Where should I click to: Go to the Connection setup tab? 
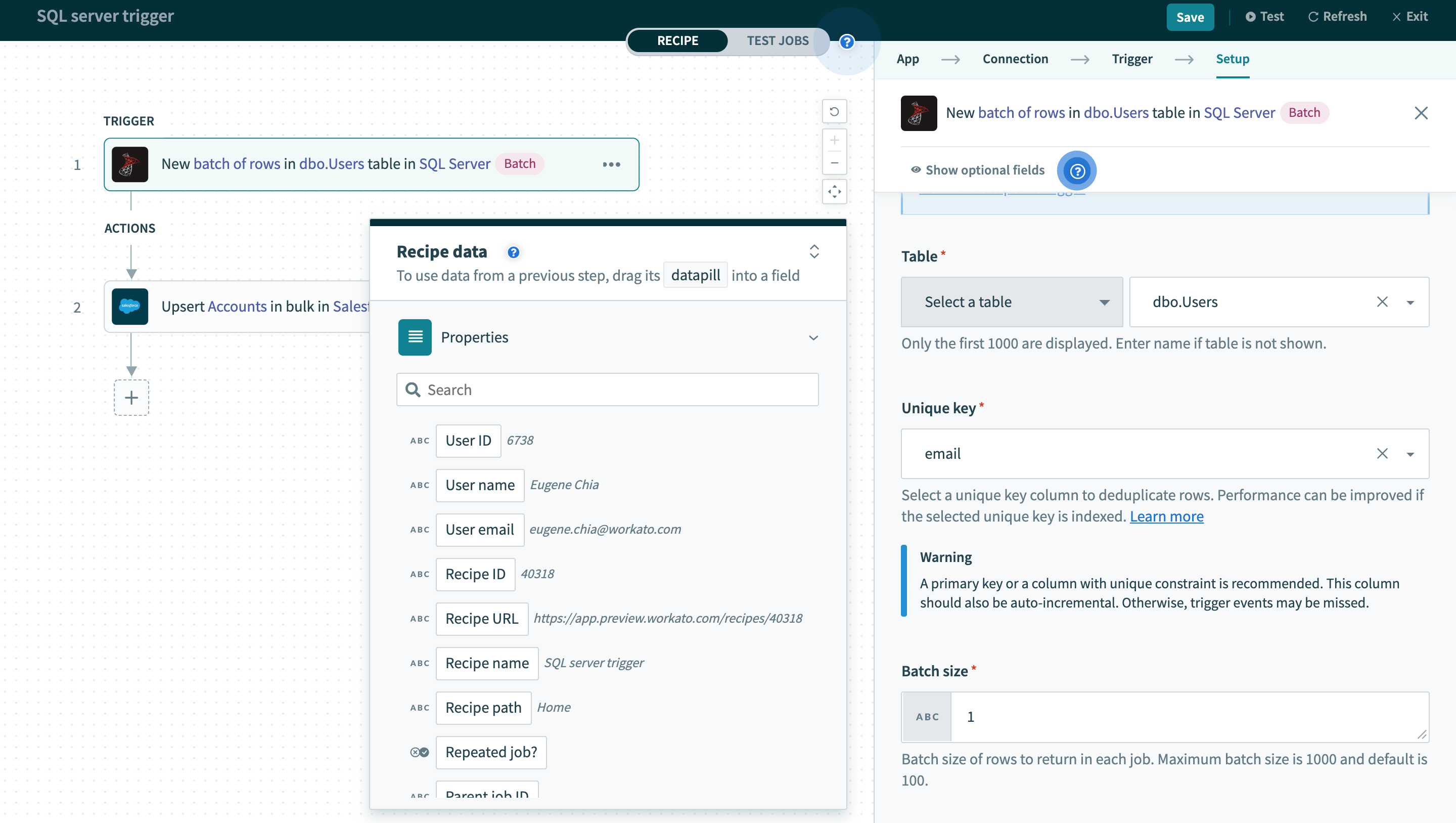(1015, 59)
